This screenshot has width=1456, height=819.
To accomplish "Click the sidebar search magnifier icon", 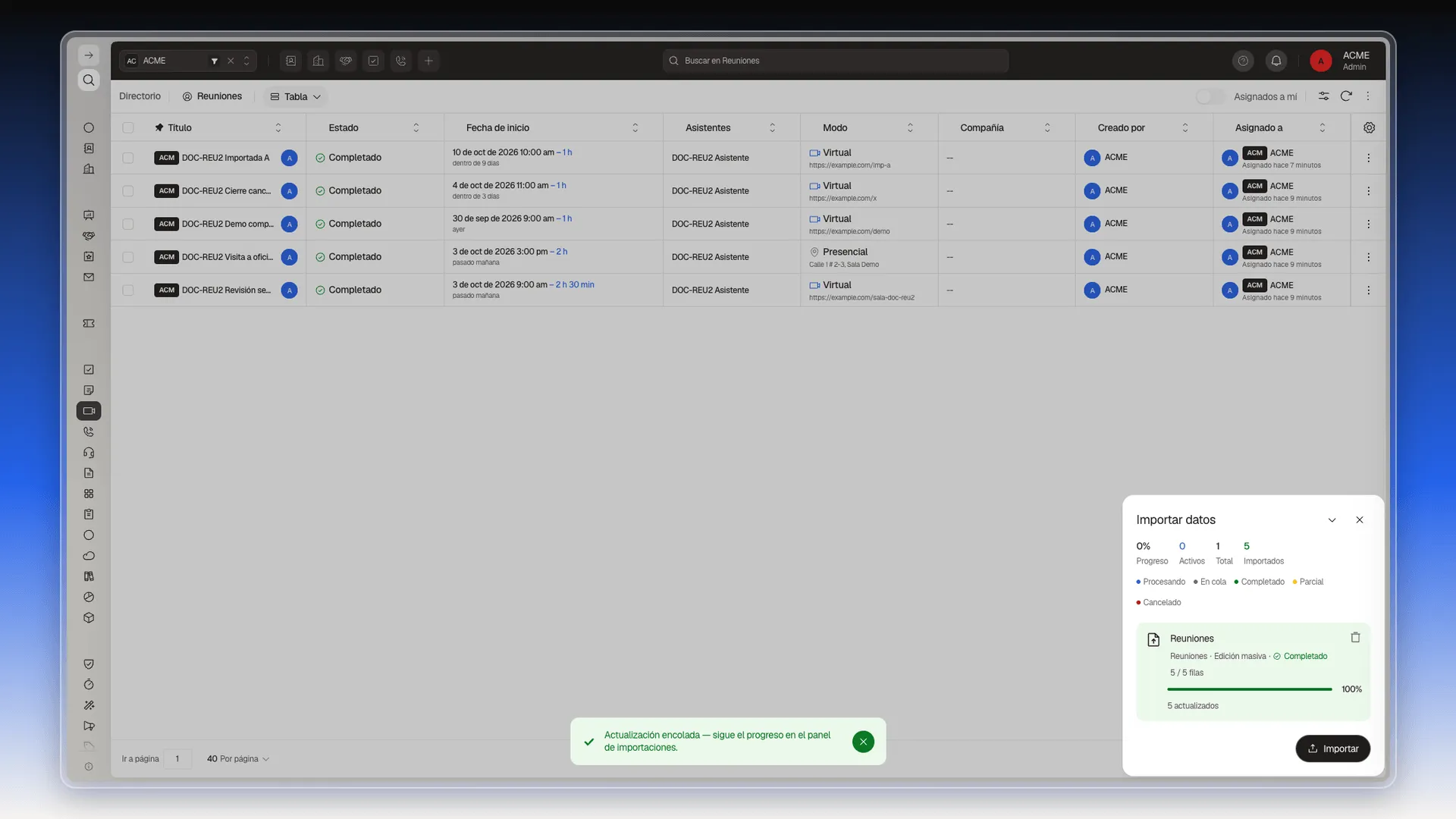I will tap(89, 80).
